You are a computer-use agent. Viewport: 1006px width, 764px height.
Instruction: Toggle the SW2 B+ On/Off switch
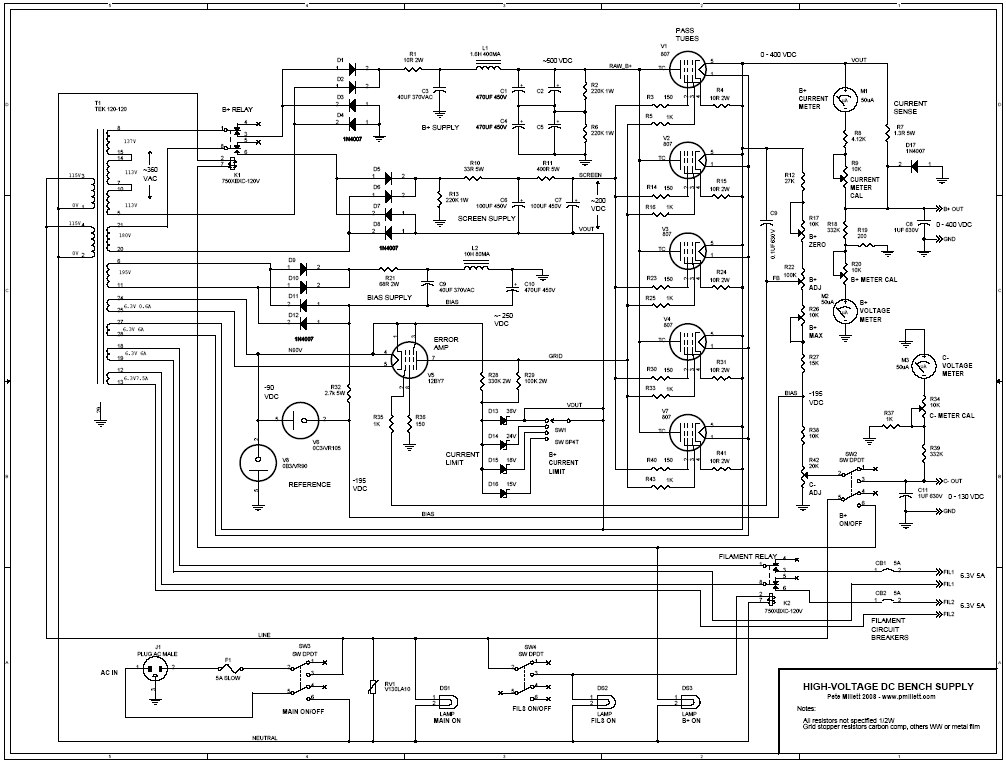click(x=852, y=485)
